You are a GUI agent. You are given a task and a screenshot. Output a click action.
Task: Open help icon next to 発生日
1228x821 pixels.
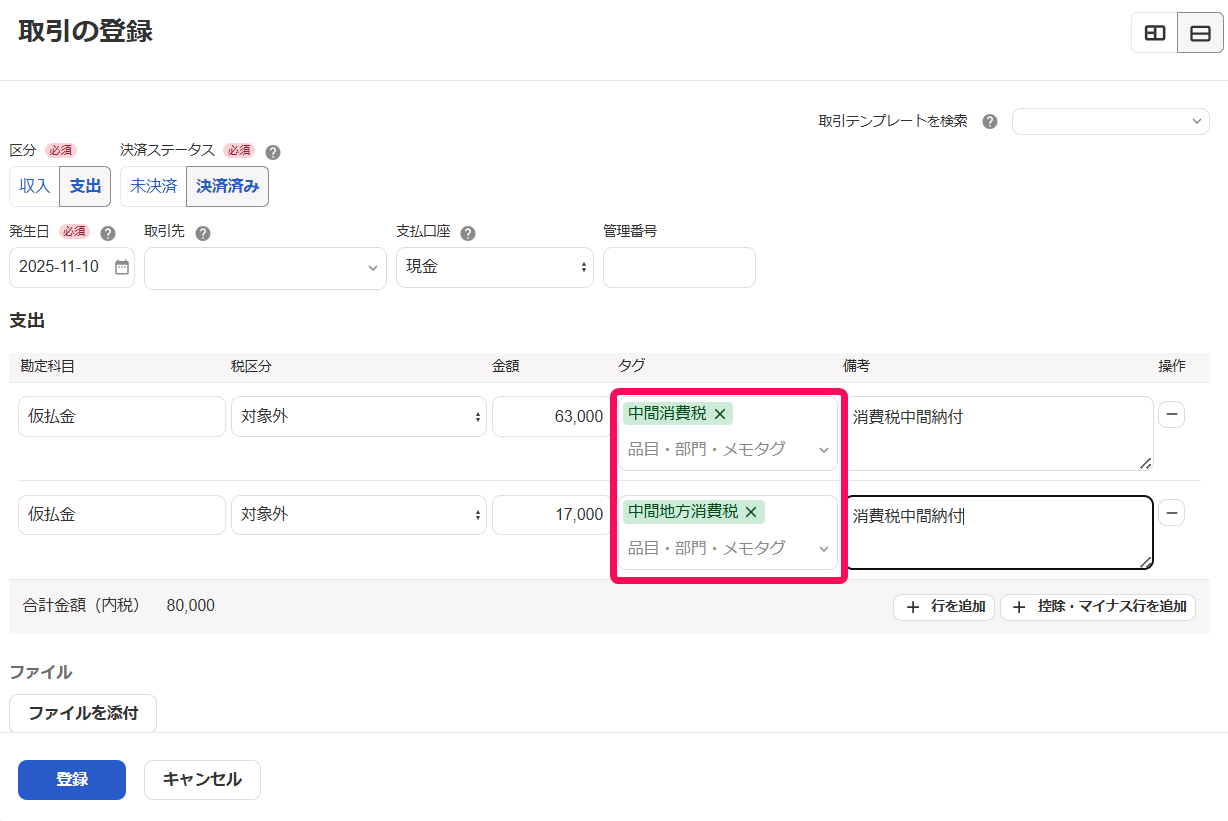(x=108, y=233)
